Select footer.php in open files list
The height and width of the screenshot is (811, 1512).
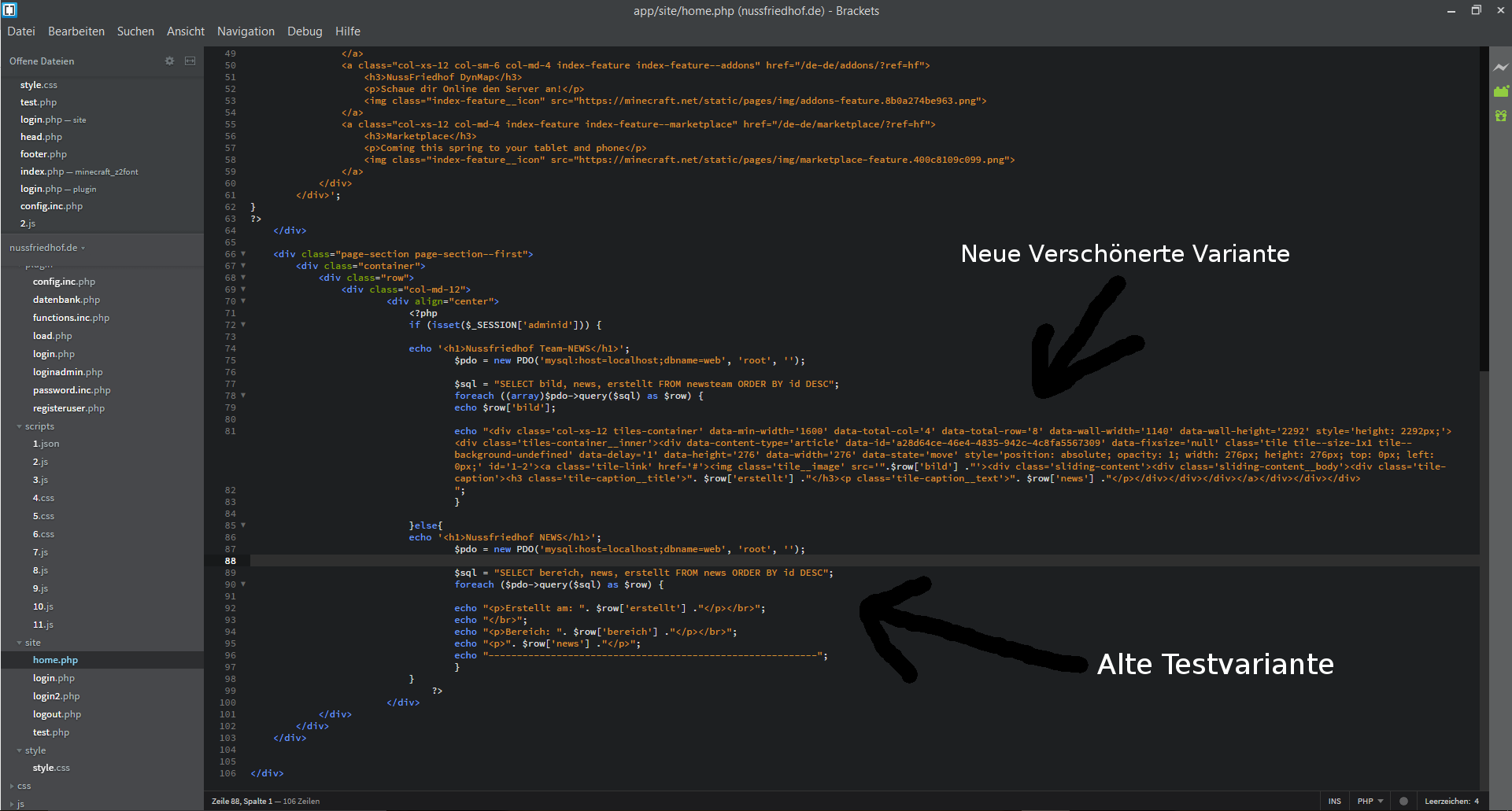[x=43, y=154]
